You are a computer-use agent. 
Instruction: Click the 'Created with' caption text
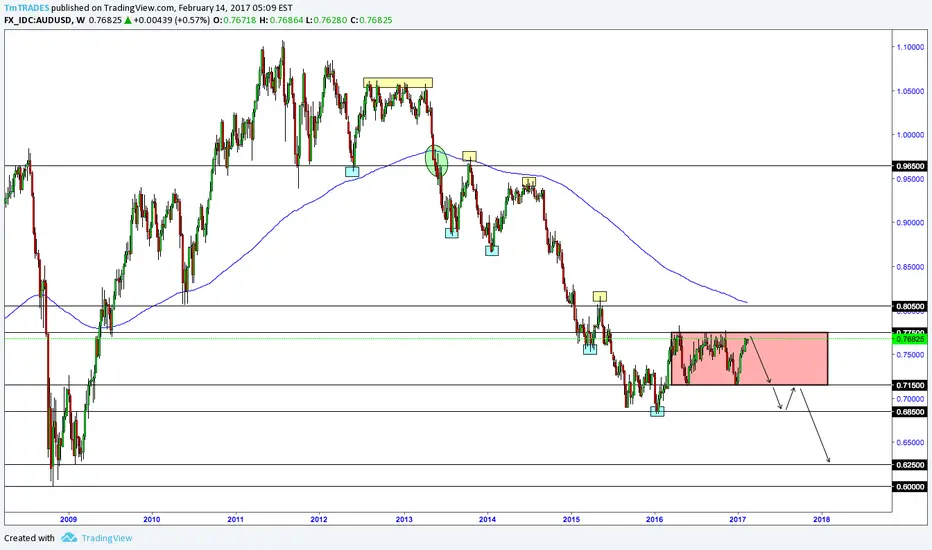[29, 538]
